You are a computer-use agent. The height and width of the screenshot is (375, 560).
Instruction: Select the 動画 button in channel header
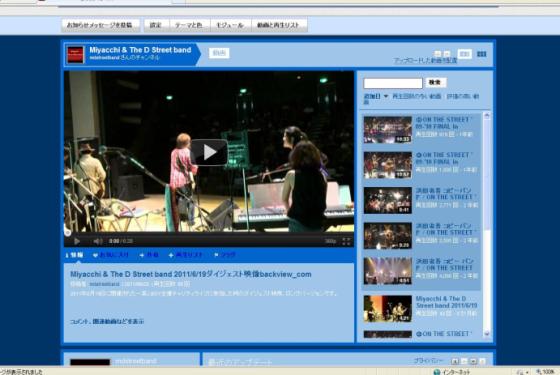(x=219, y=53)
